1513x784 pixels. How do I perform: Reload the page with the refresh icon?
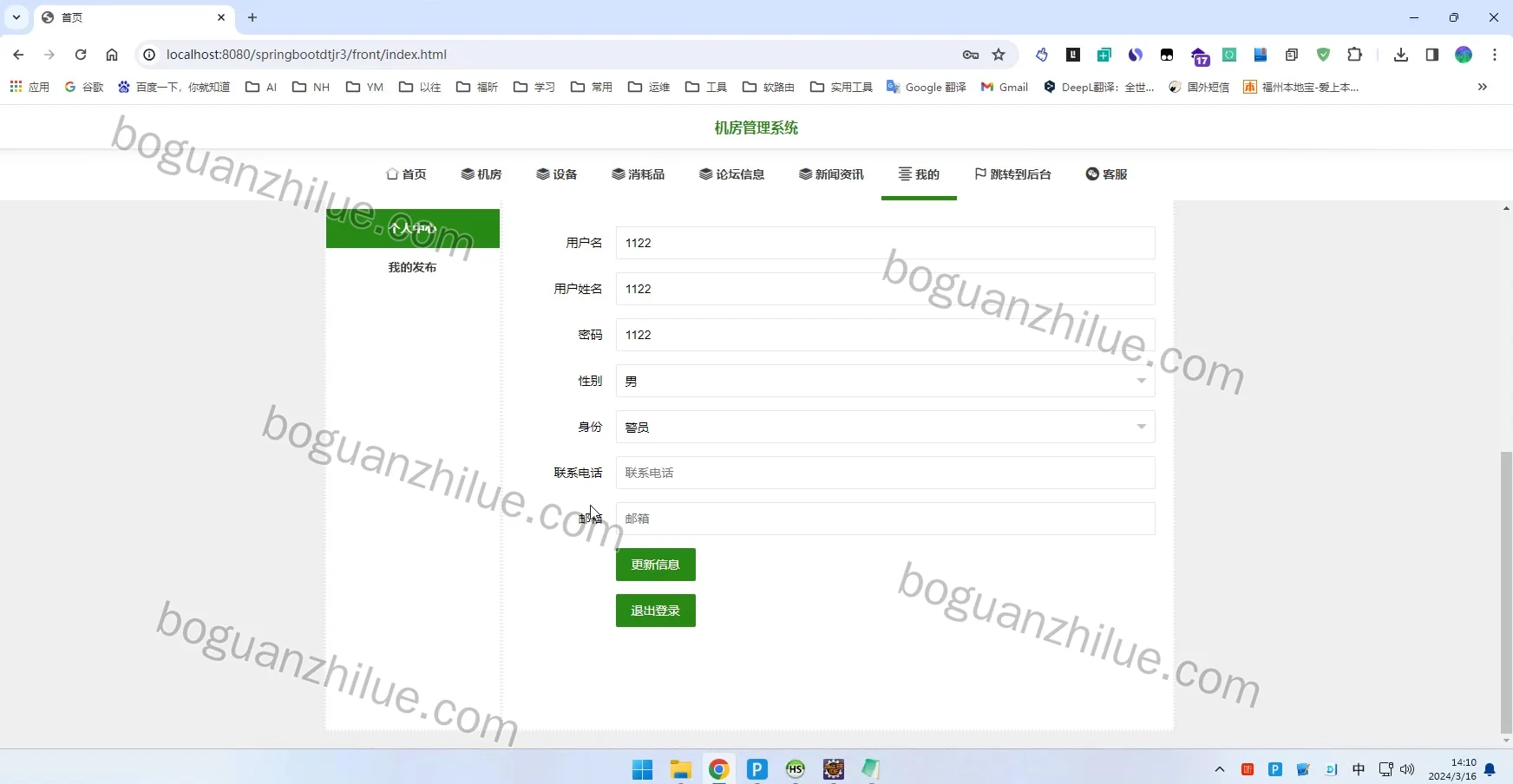point(81,55)
